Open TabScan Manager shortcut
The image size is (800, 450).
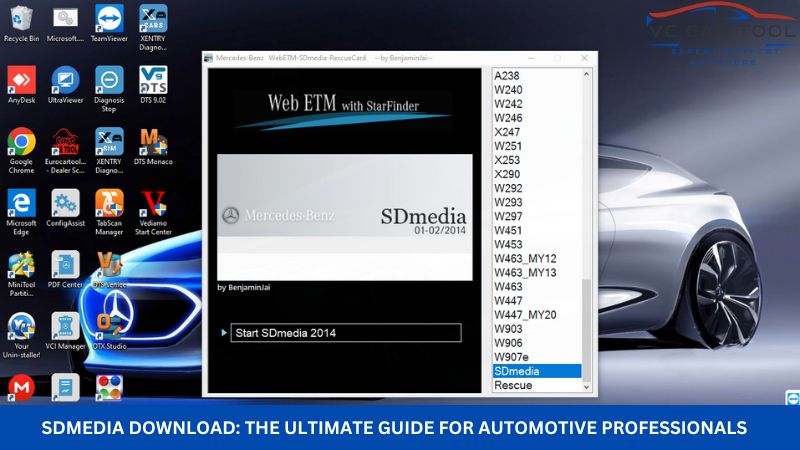click(109, 212)
